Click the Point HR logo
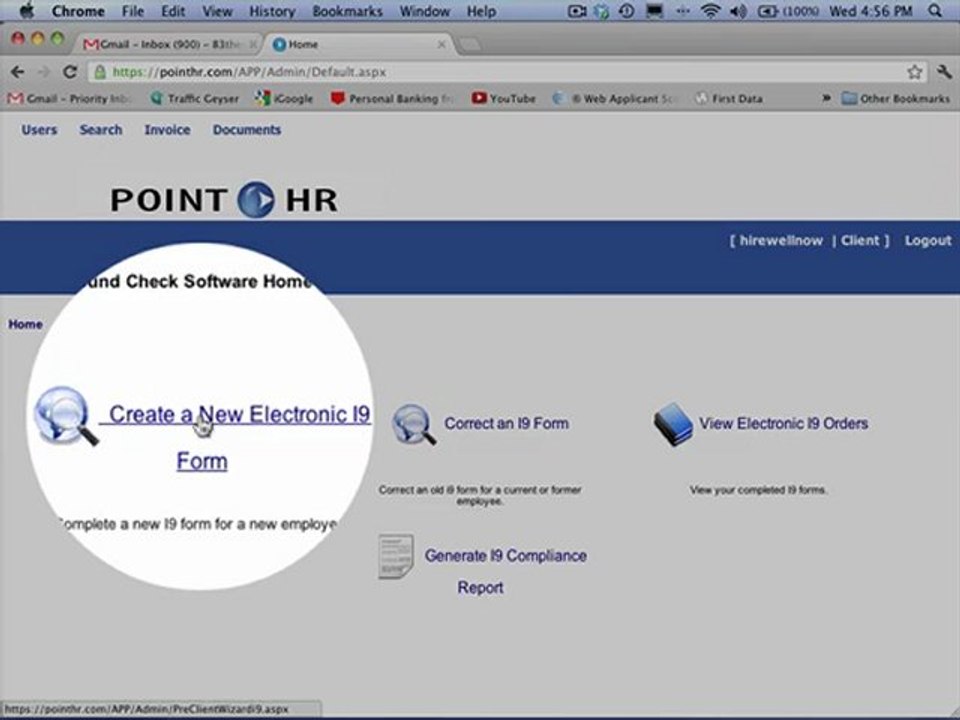 [224, 200]
